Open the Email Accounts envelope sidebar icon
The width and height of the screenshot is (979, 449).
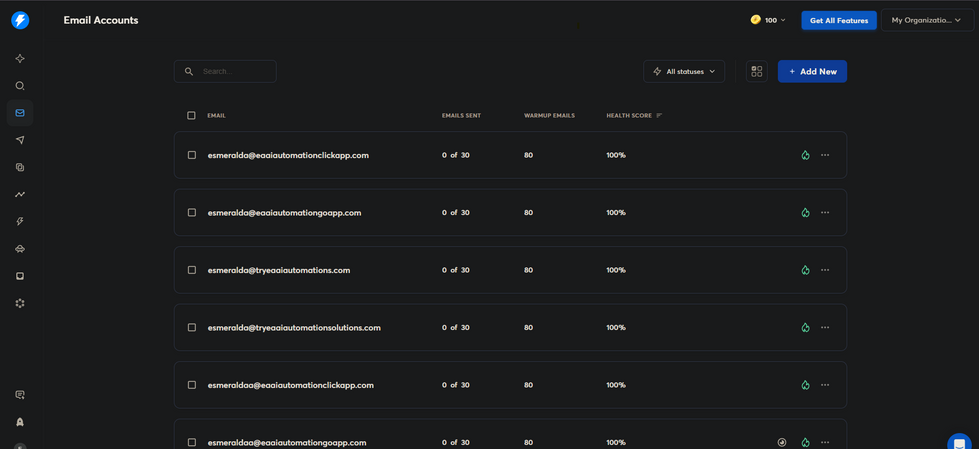[20, 113]
